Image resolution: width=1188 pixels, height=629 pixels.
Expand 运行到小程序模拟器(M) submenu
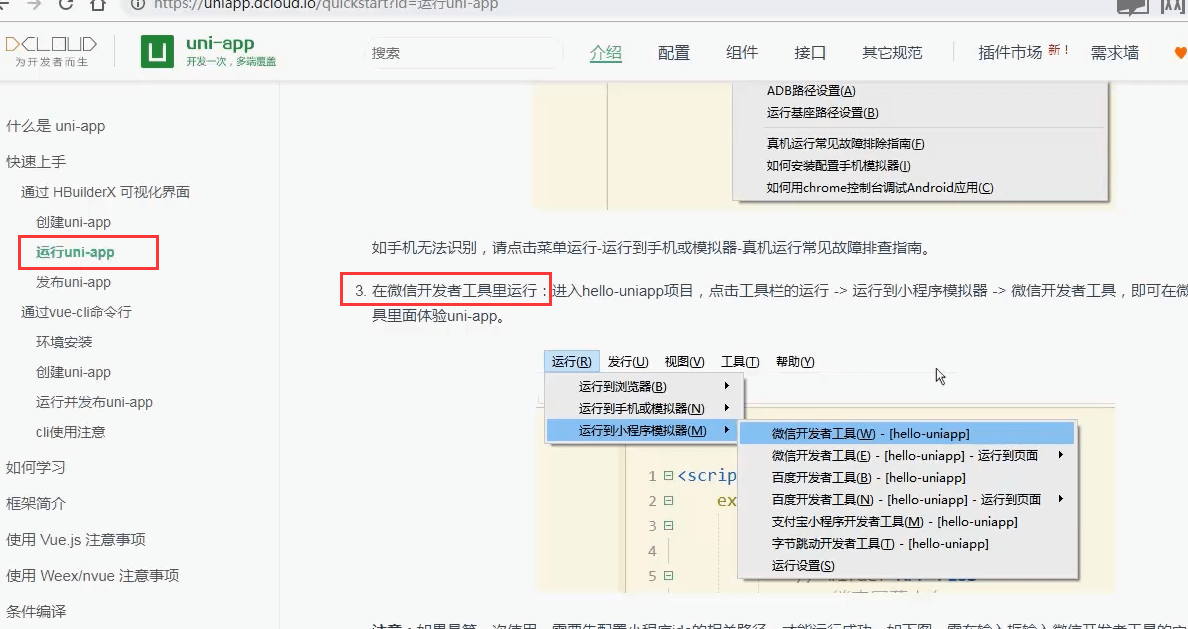pyautogui.click(x=641, y=430)
